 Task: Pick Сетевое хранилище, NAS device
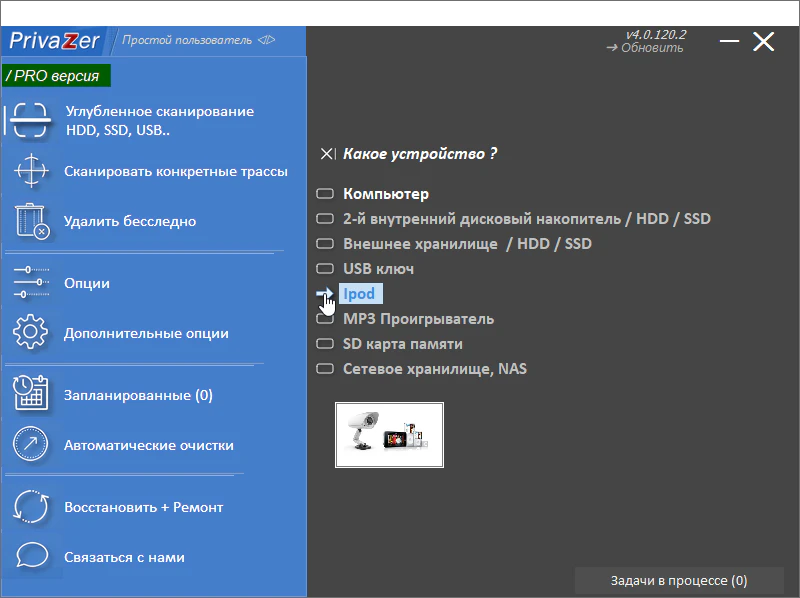tap(434, 369)
